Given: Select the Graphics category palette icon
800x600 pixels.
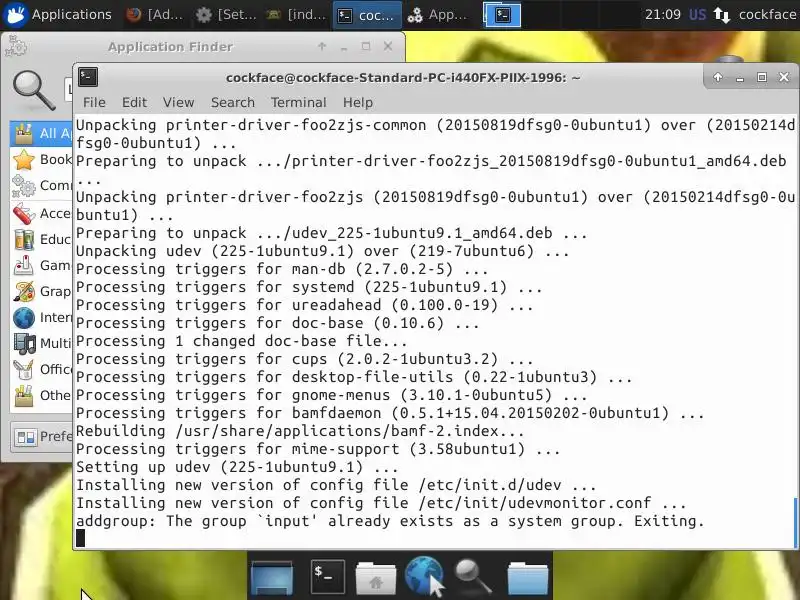Looking at the screenshot, I should [24, 291].
